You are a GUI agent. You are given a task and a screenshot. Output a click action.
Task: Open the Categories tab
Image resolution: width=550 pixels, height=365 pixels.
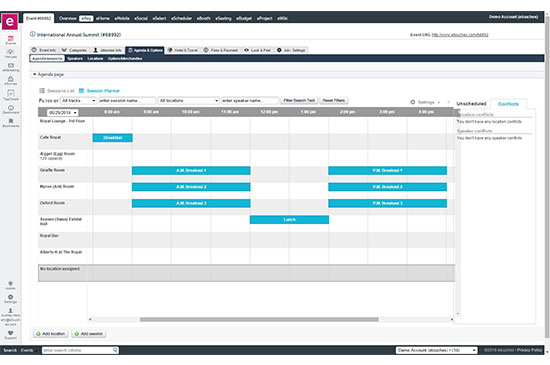(74, 50)
